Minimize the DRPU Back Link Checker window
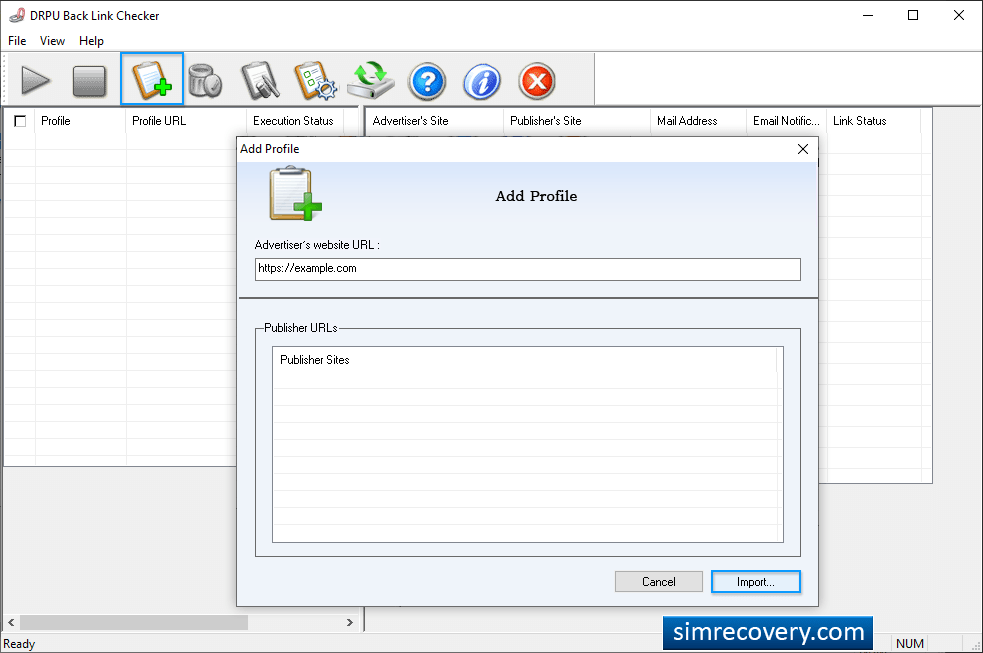 (868, 16)
